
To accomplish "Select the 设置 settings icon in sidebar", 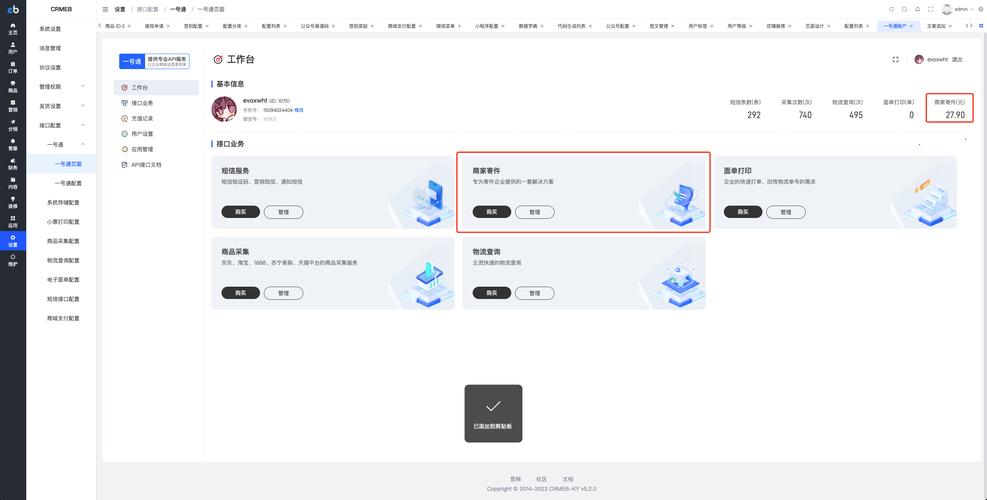I will (13, 241).
